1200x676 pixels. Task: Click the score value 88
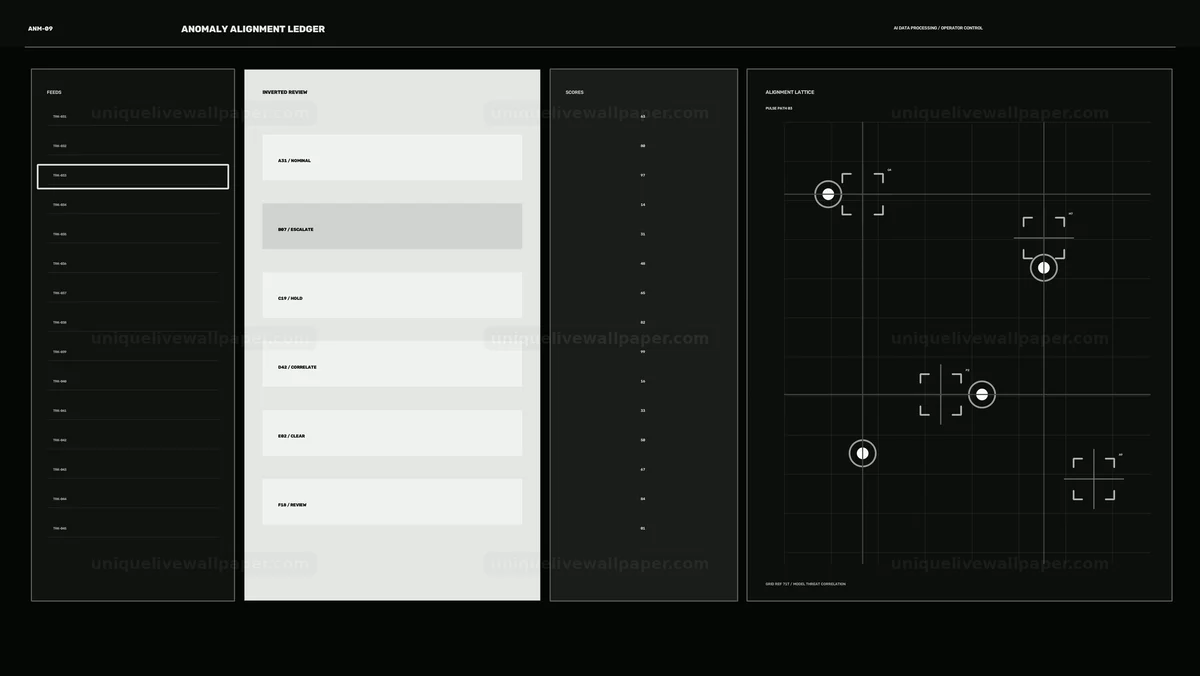(x=643, y=146)
